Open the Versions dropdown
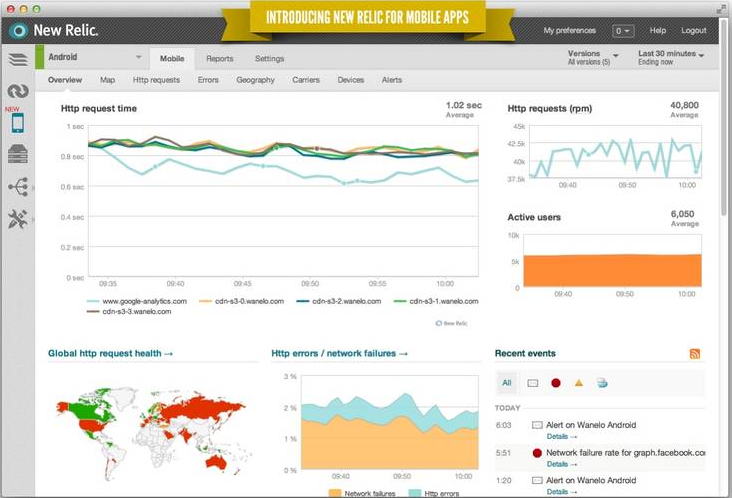The image size is (732, 498). [x=592, y=57]
